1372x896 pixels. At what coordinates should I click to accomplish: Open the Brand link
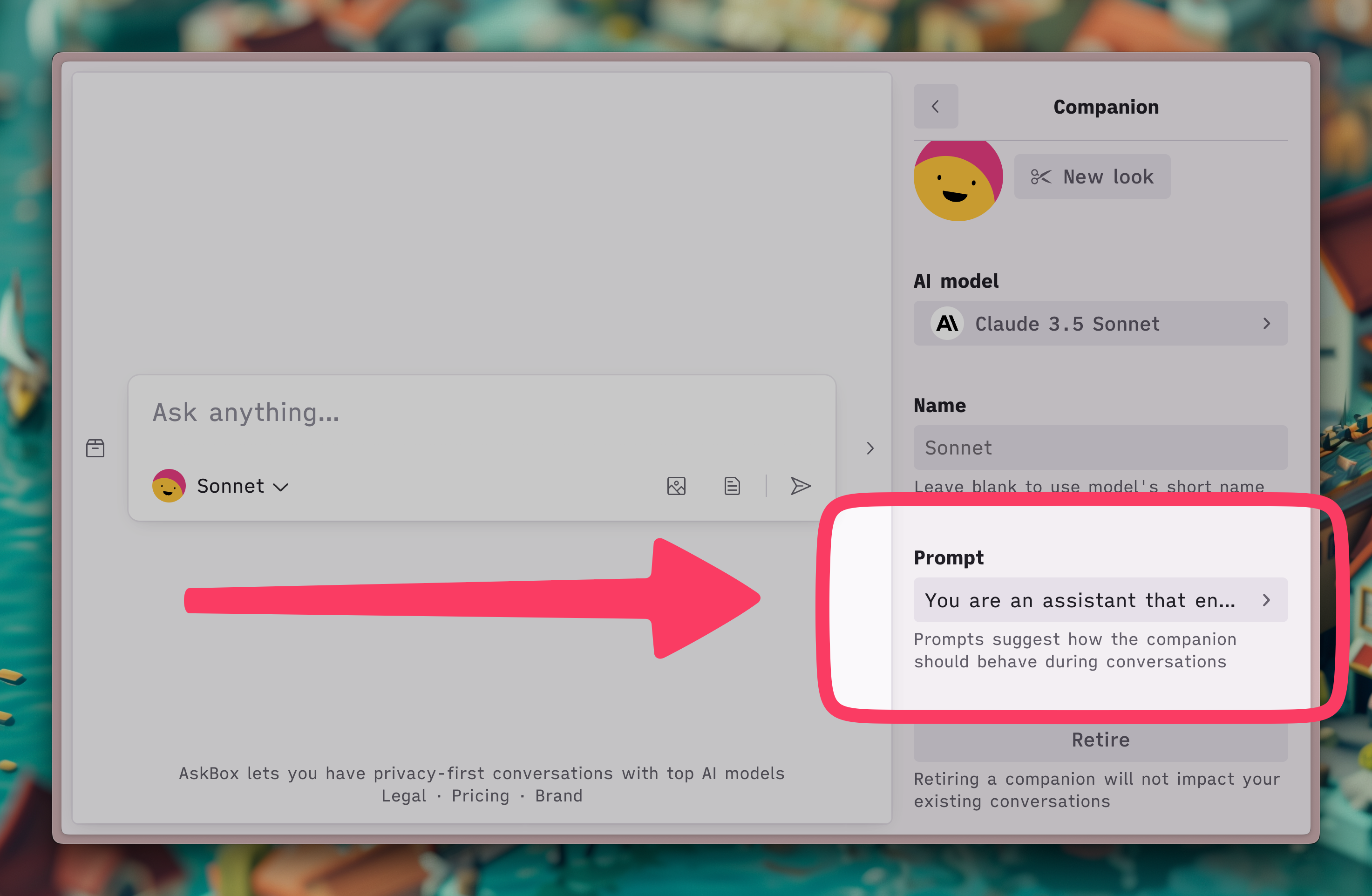[558, 796]
